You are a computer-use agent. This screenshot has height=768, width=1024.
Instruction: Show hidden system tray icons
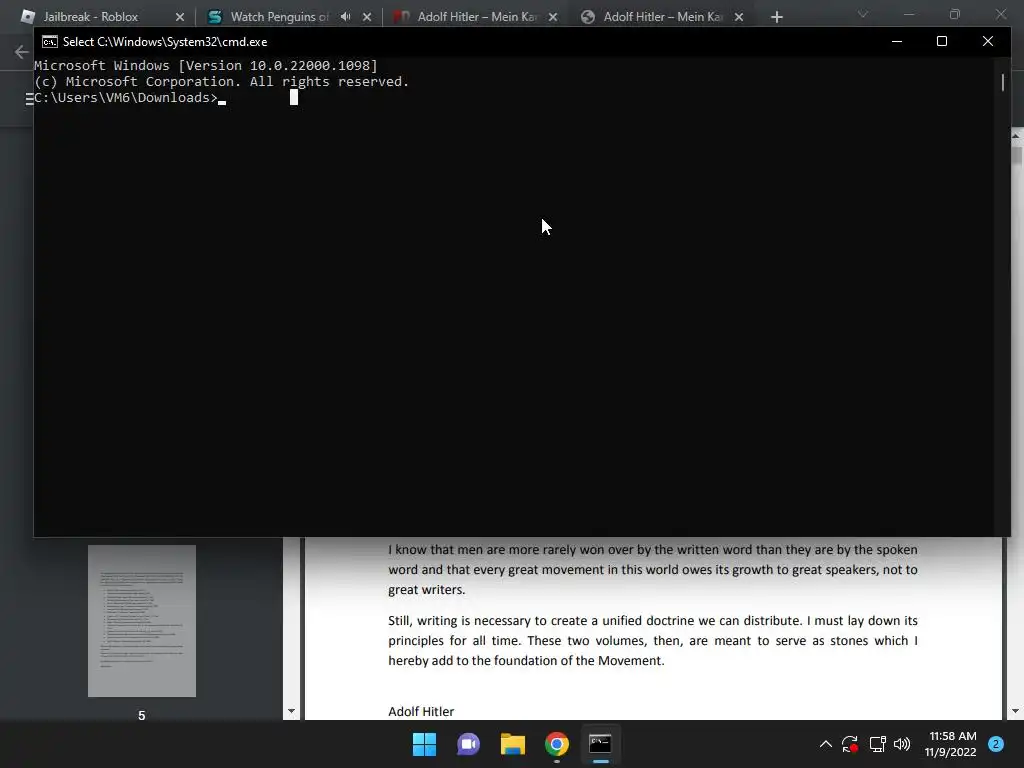tap(825, 744)
